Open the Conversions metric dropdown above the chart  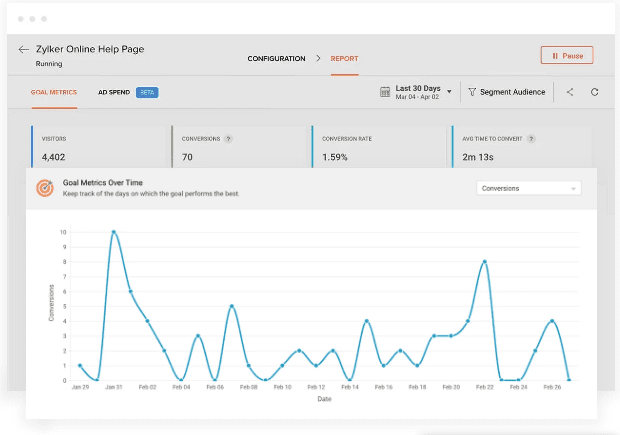click(x=529, y=188)
